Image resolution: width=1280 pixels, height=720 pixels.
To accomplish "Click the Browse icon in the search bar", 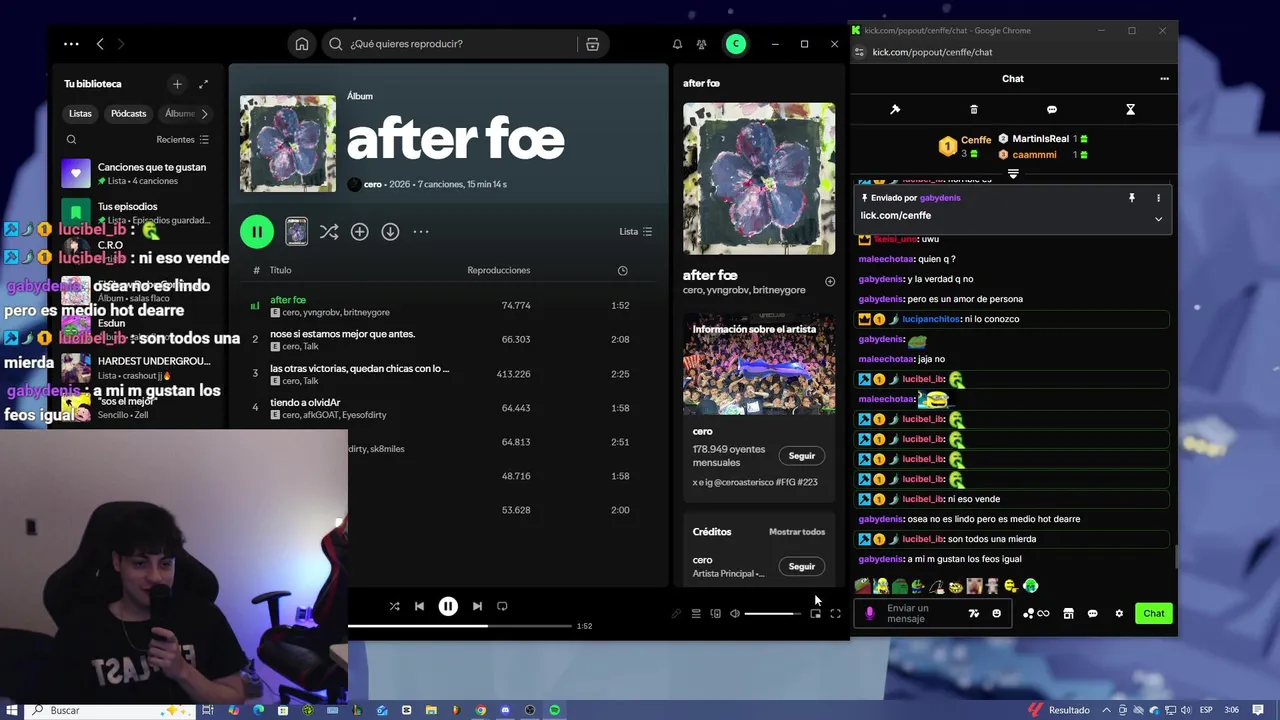I will (x=593, y=44).
